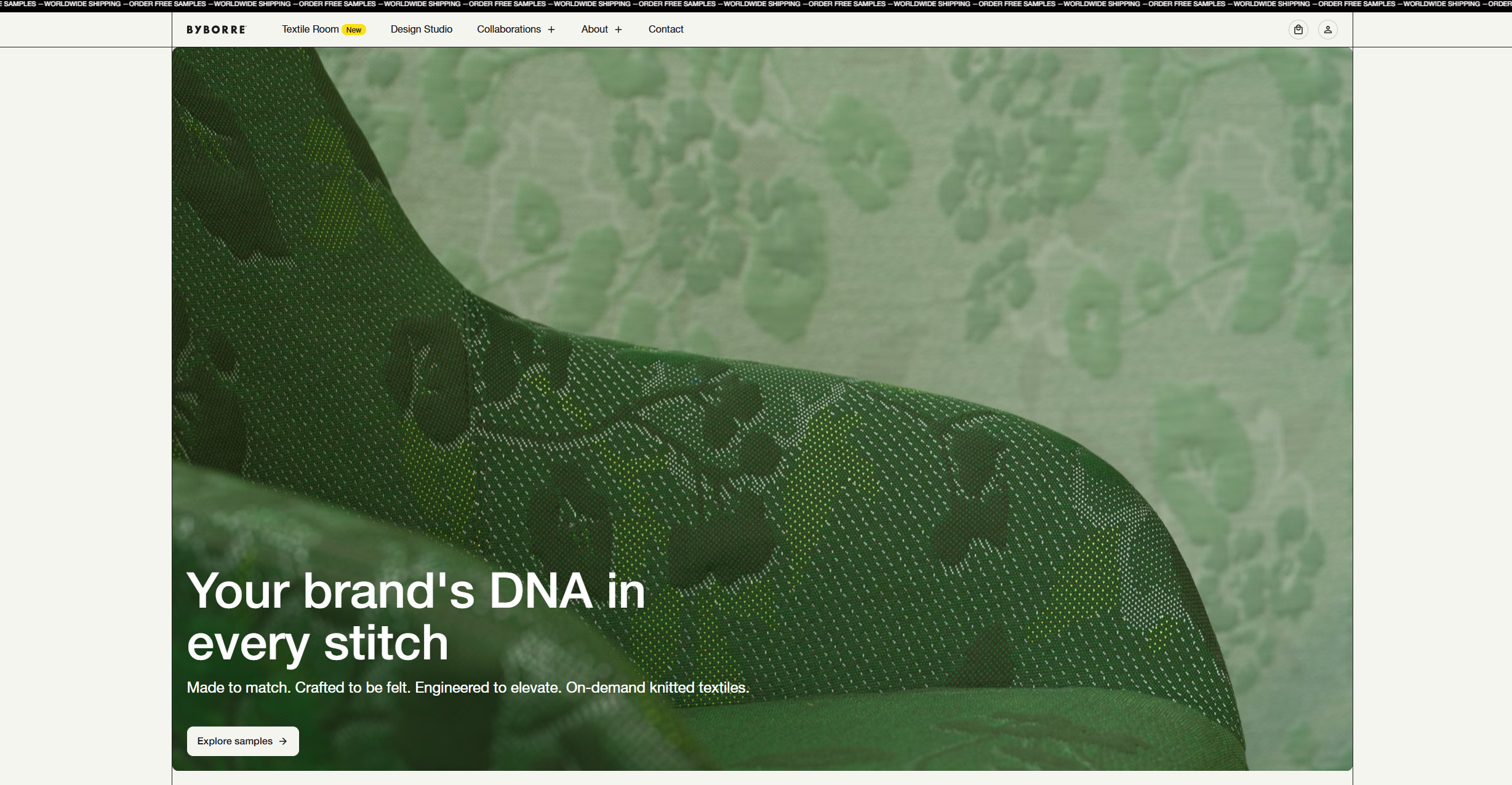This screenshot has width=1512, height=785.
Task: Click the 'Your brand's DNA' headline
Action: (416, 616)
